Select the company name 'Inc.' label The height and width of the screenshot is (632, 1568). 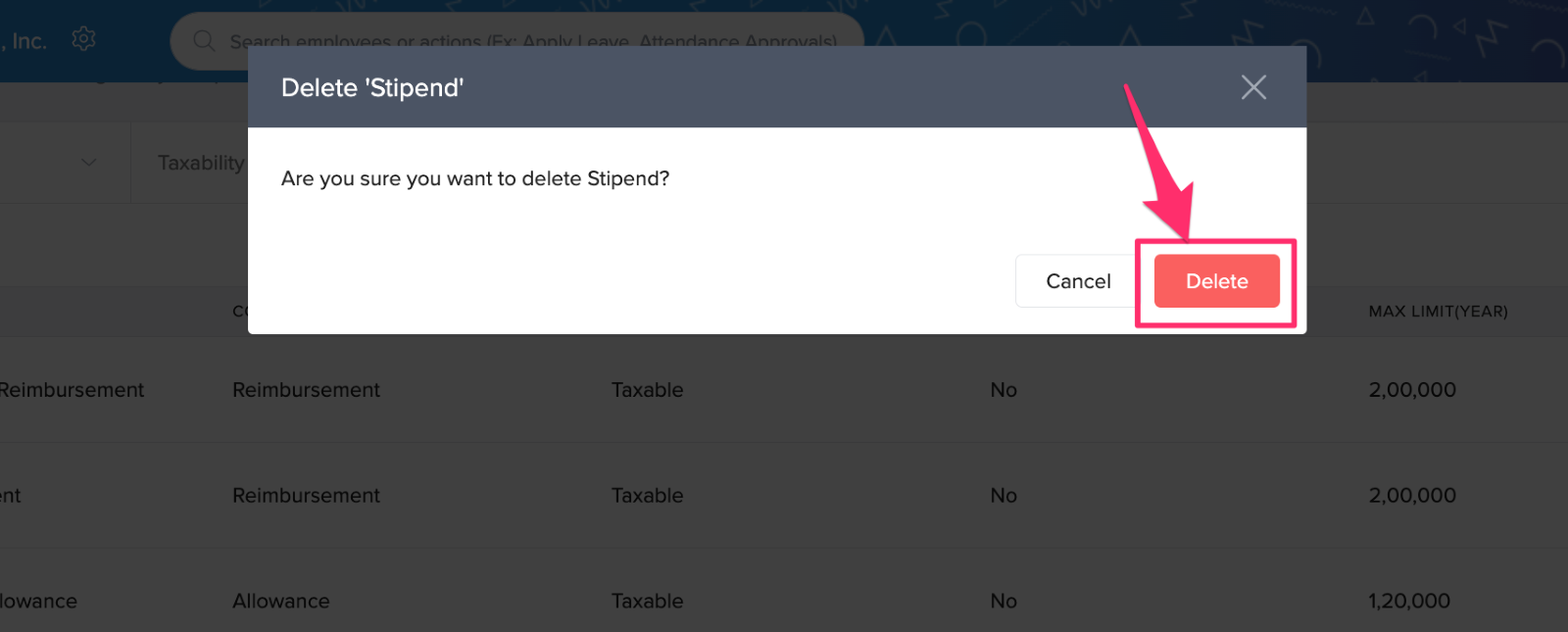tap(27, 41)
